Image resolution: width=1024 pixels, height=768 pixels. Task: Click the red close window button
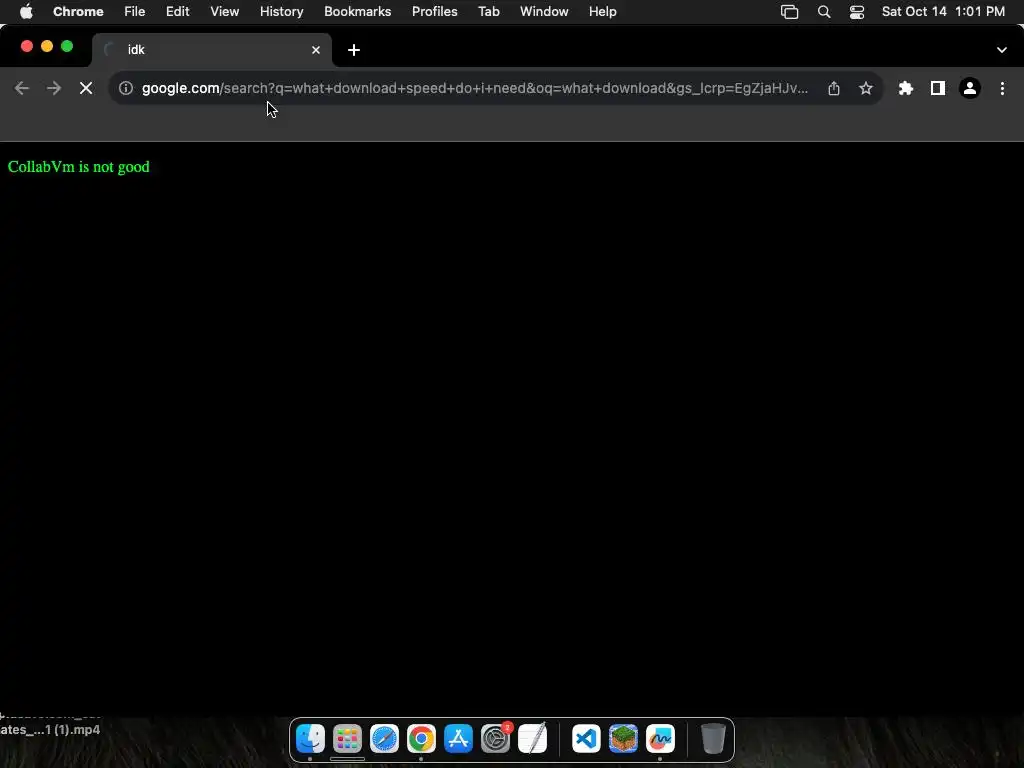coord(27,46)
